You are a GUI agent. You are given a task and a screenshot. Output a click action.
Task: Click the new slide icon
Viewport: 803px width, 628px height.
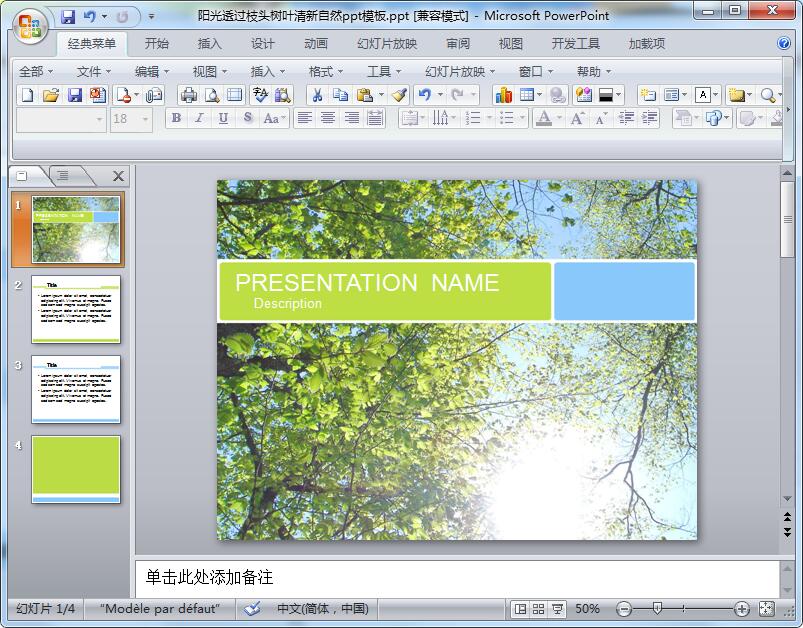[x=648, y=95]
